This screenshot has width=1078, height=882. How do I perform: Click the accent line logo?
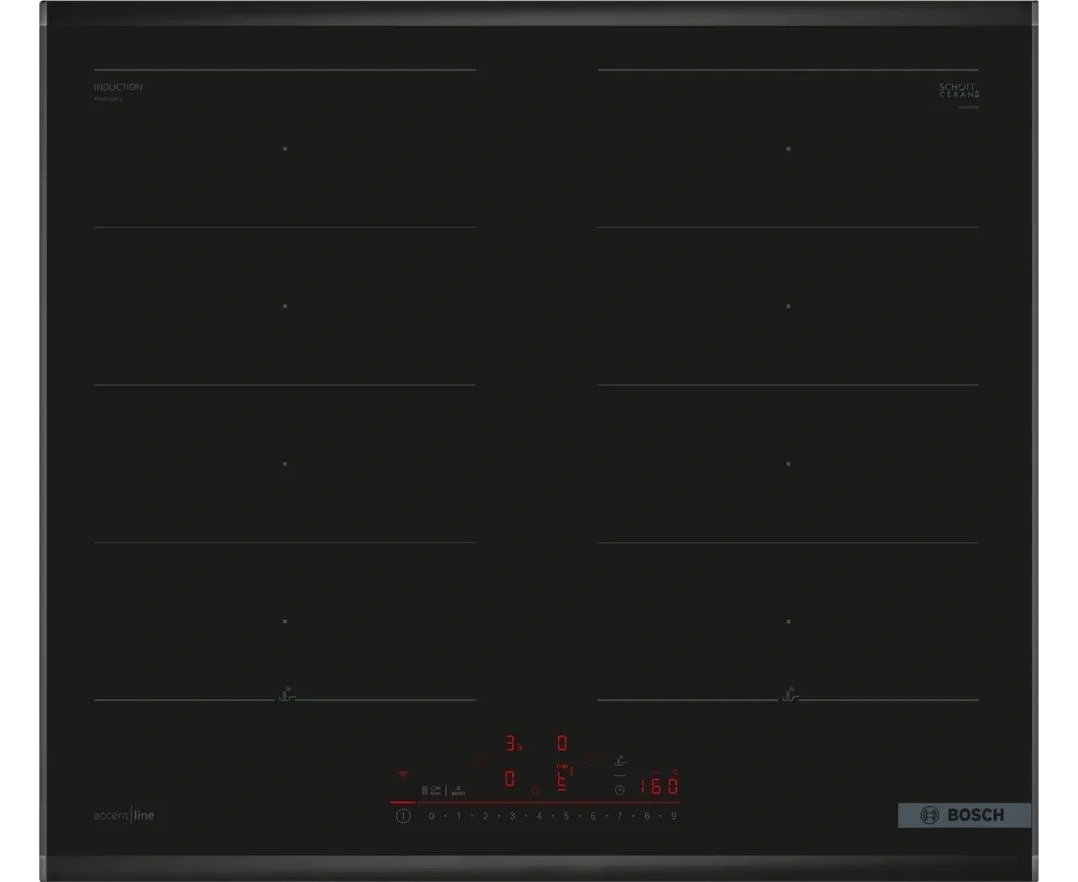pyautogui.click(x=124, y=816)
